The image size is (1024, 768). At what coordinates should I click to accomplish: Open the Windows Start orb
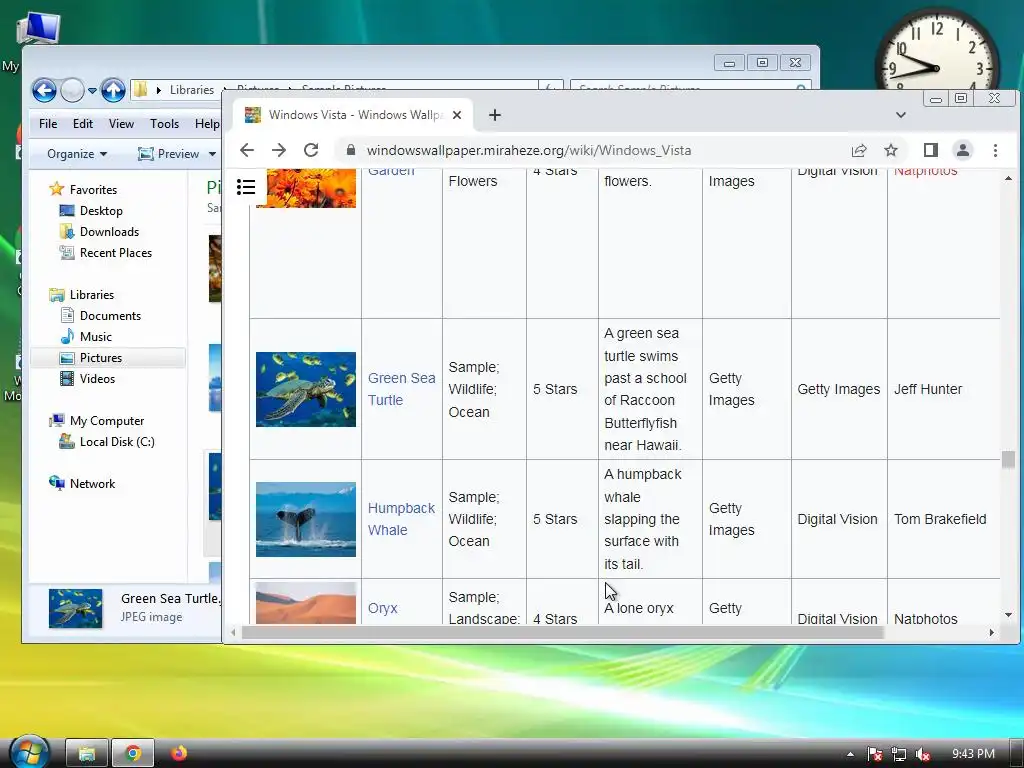29,752
